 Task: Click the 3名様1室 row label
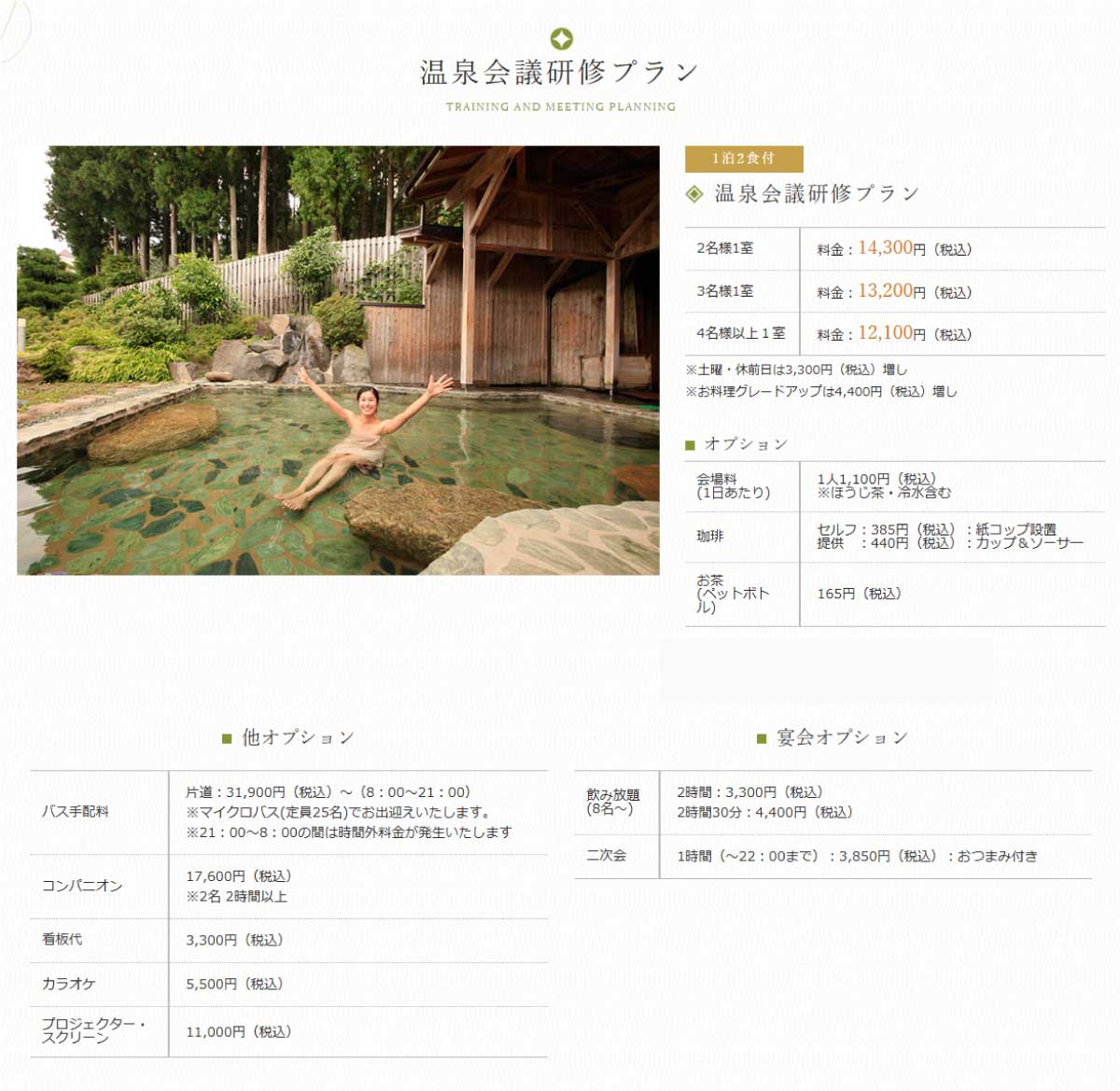[x=725, y=291]
